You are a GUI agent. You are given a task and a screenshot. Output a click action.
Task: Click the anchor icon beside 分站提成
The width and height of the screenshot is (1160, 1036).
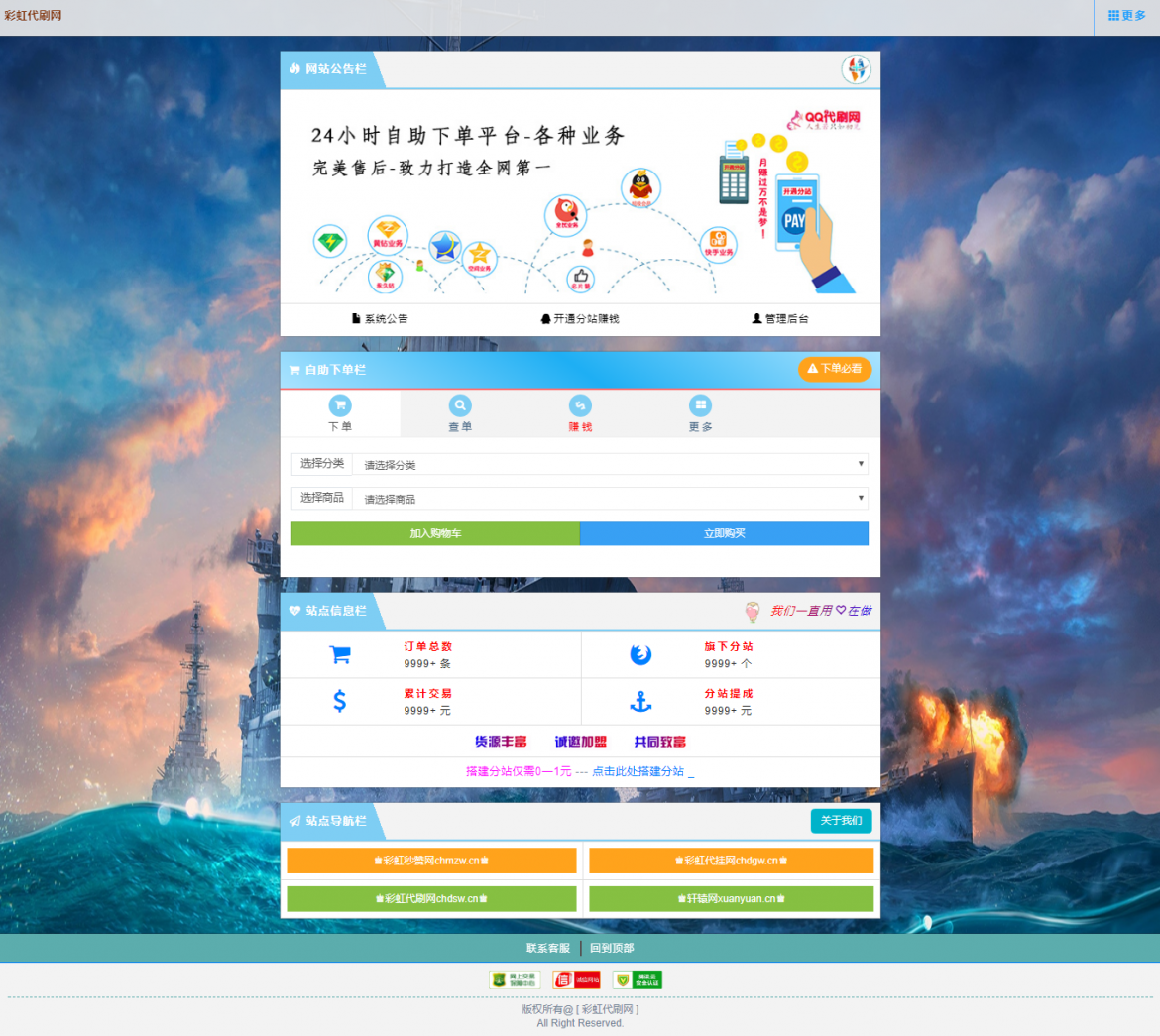pyautogui.click(x=640, y=702)
